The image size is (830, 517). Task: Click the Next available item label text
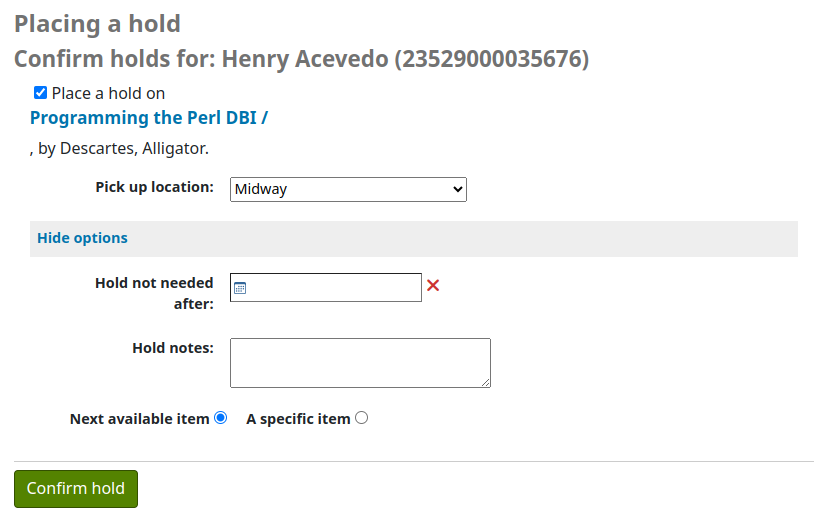[x=139, y=419]
